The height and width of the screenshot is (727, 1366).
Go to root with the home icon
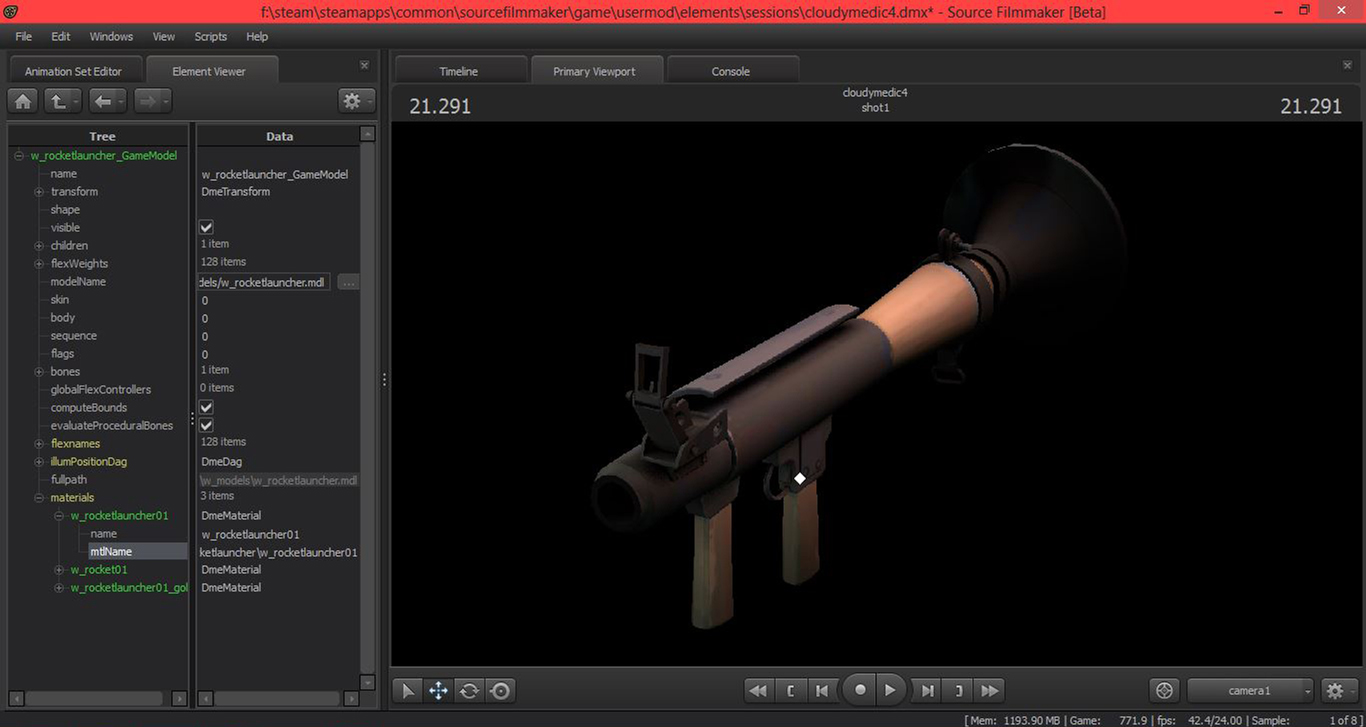pos(23,101)
